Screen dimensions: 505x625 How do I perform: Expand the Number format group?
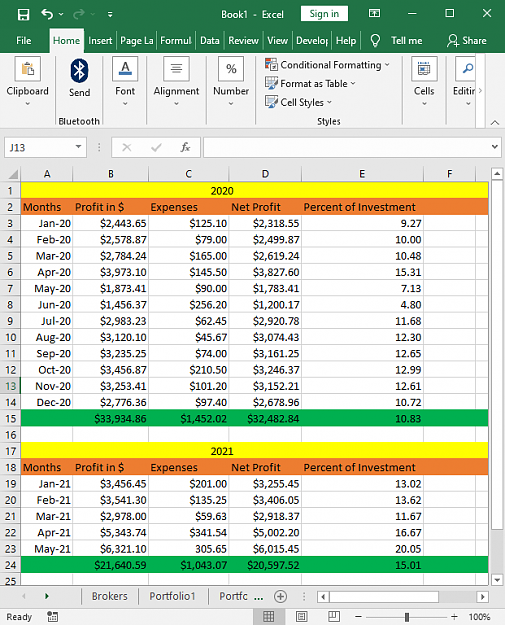[x=231, y=82]
